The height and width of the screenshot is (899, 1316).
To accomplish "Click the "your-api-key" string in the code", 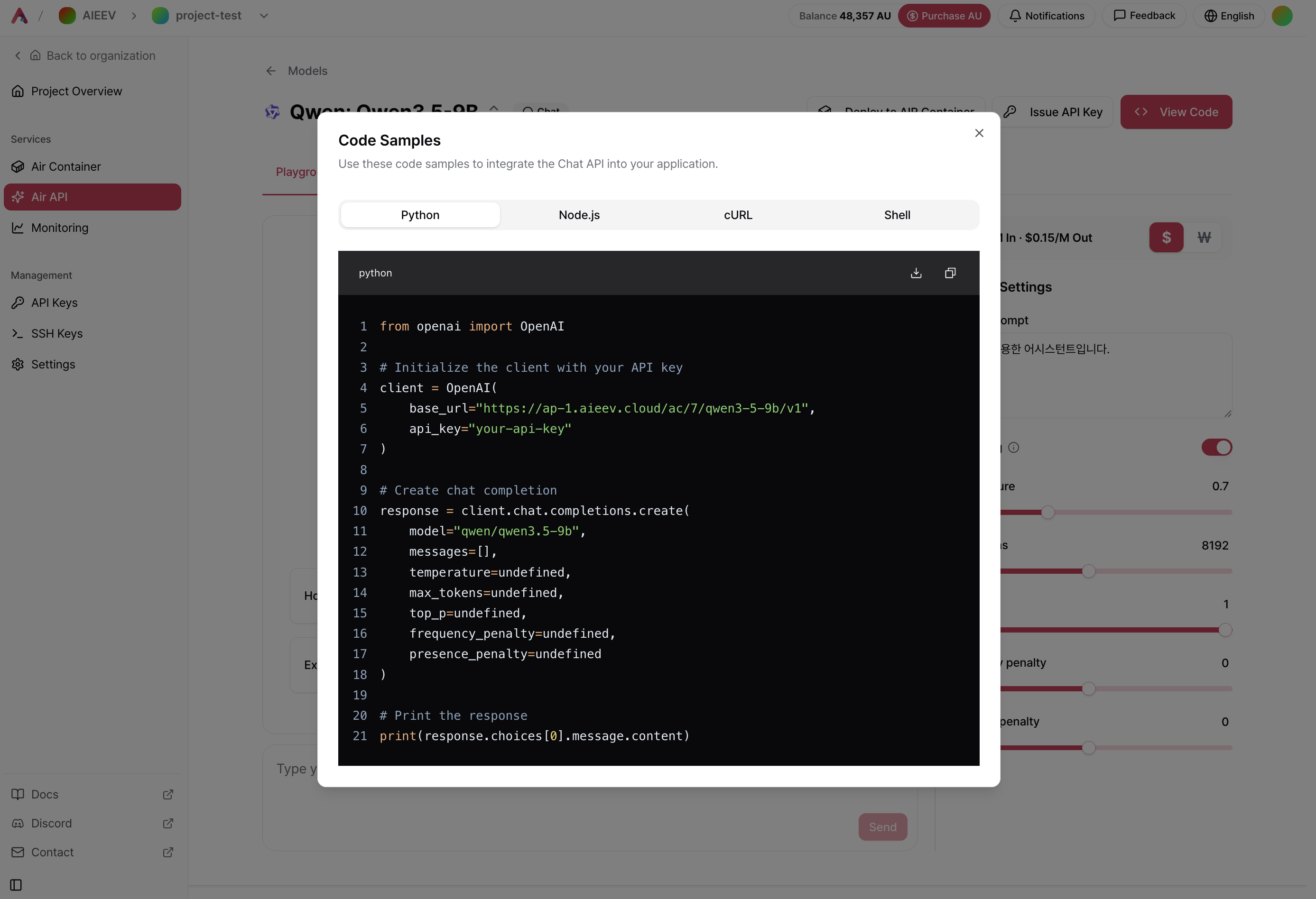I will tap(520, 429).
